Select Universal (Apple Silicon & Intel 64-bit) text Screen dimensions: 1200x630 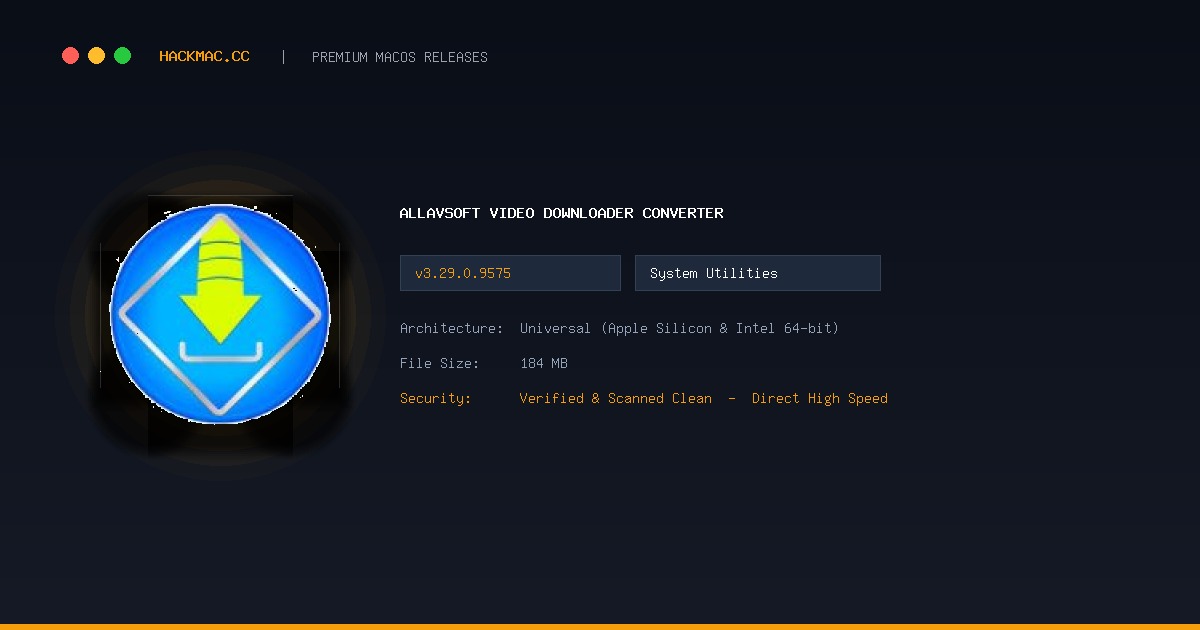679,328
